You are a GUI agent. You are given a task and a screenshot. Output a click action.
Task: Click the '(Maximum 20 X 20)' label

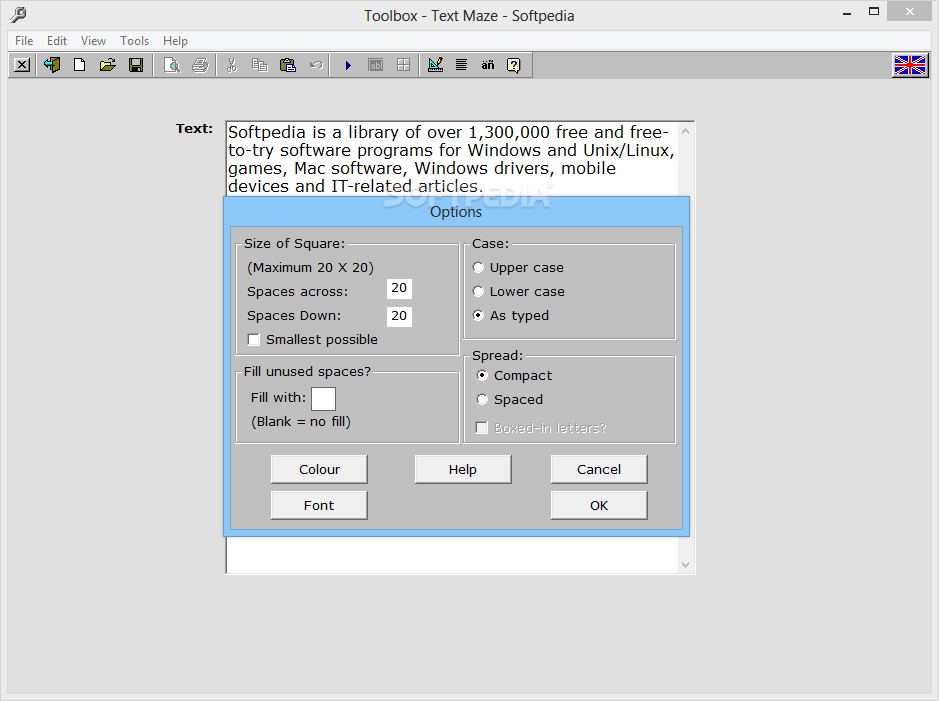310,268
